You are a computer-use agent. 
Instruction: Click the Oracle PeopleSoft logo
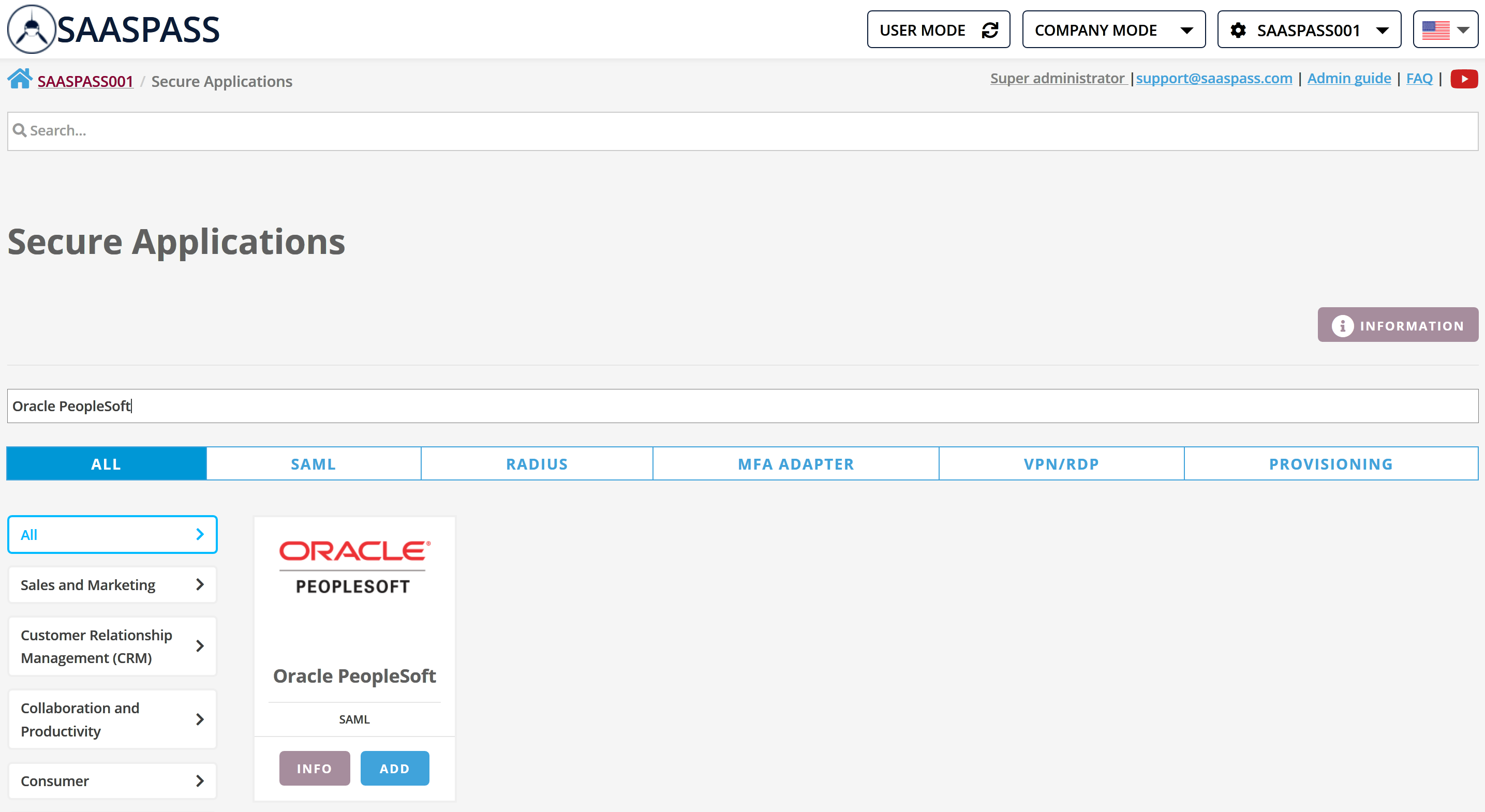[354, 566]
